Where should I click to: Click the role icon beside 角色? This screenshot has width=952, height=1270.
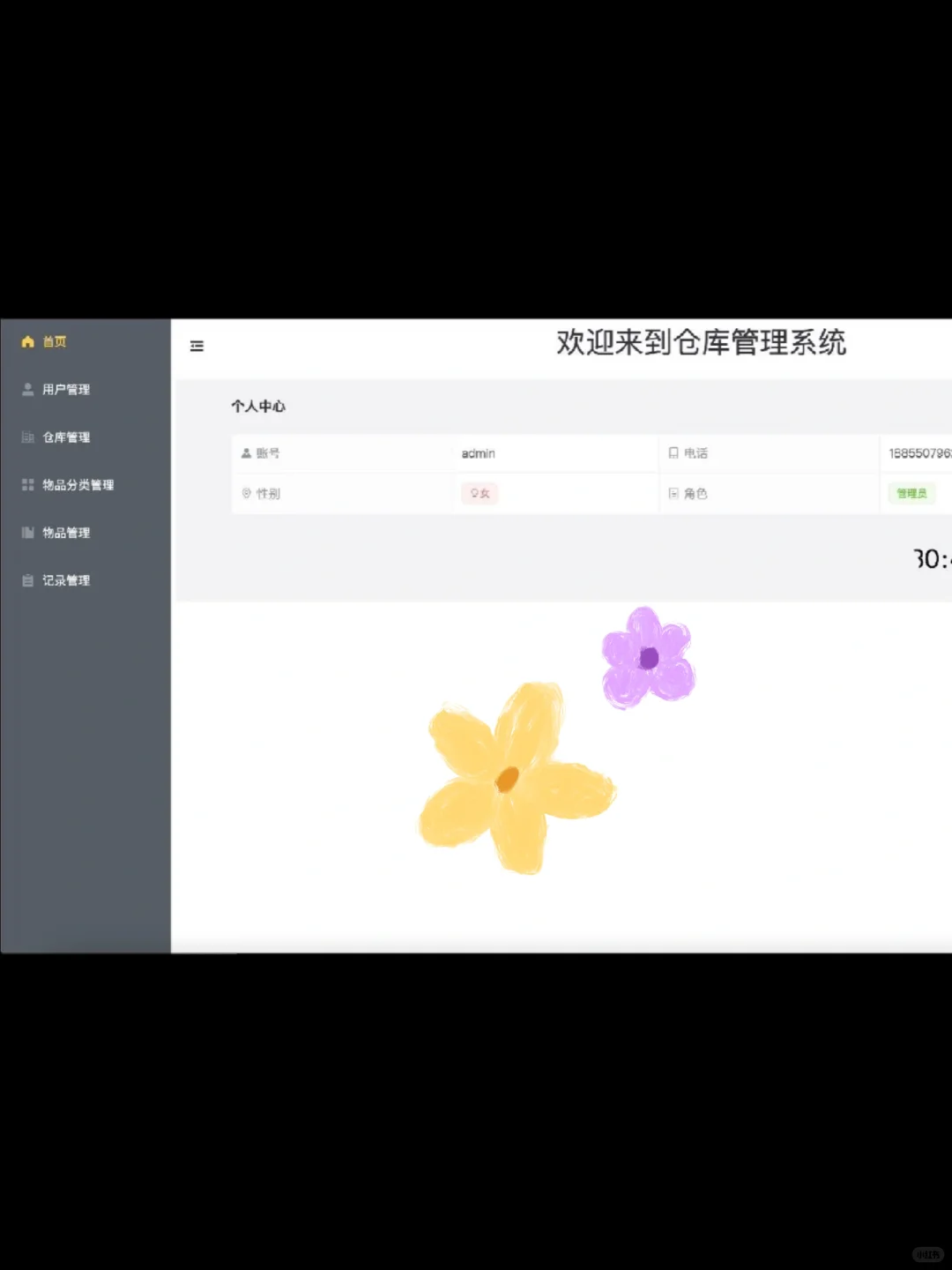673,493
